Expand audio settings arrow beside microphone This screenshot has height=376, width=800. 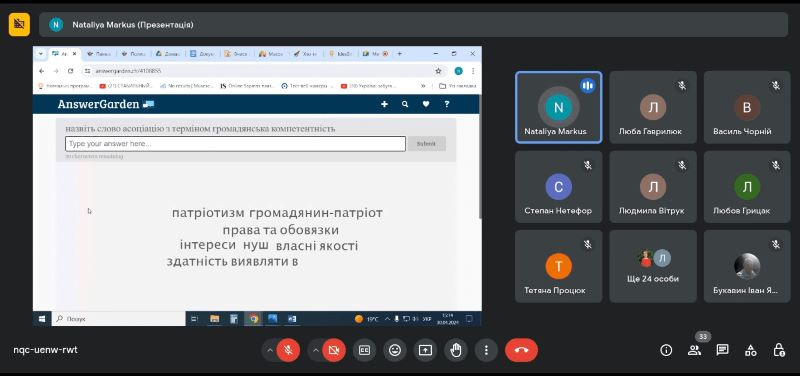pos(270,350)
